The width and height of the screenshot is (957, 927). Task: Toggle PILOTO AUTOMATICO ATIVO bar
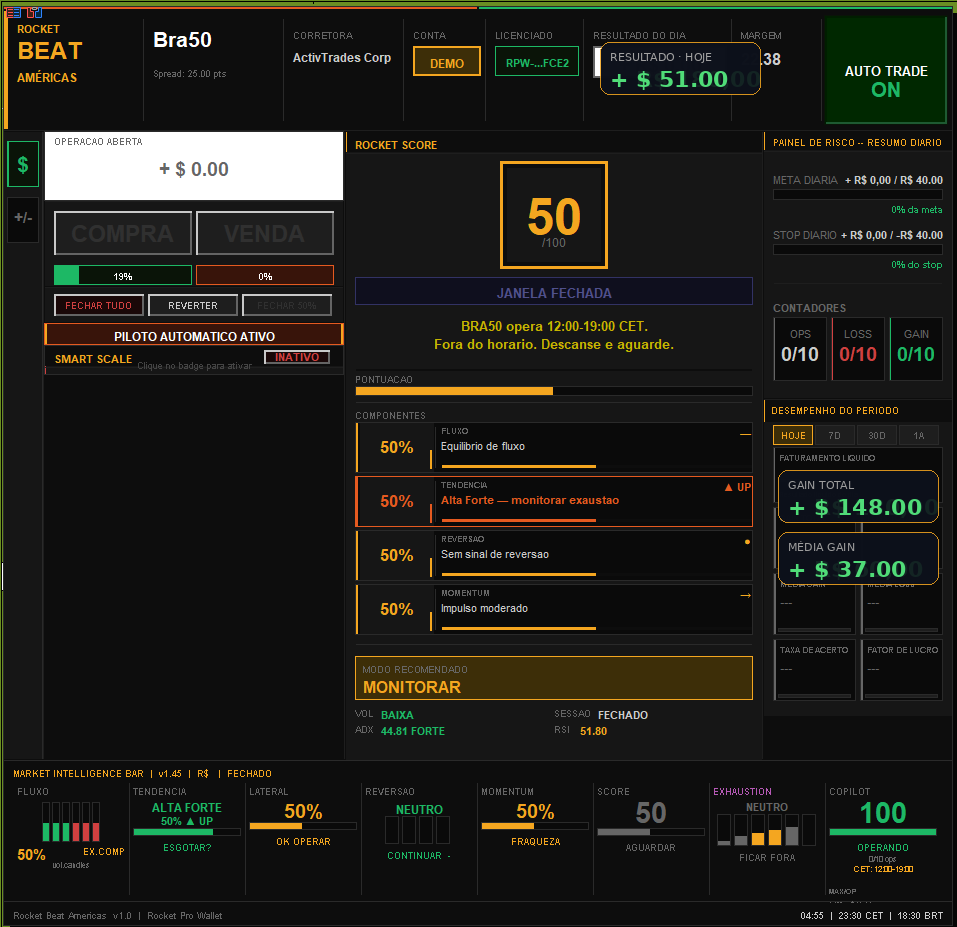click(194, 336)
